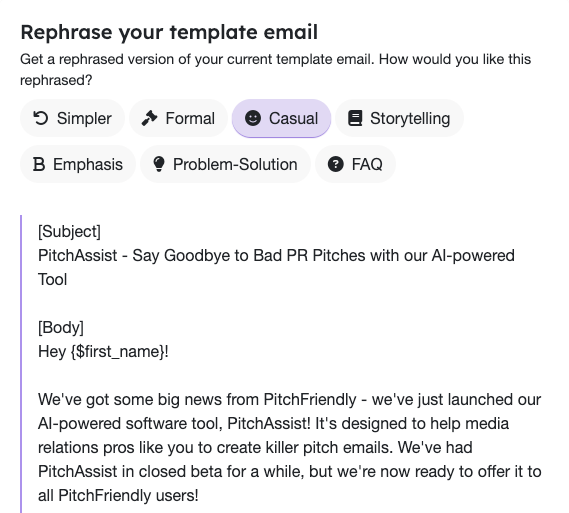Pick the Storytelling rephrase style
The image size is (569, 513).
point(400,118)
